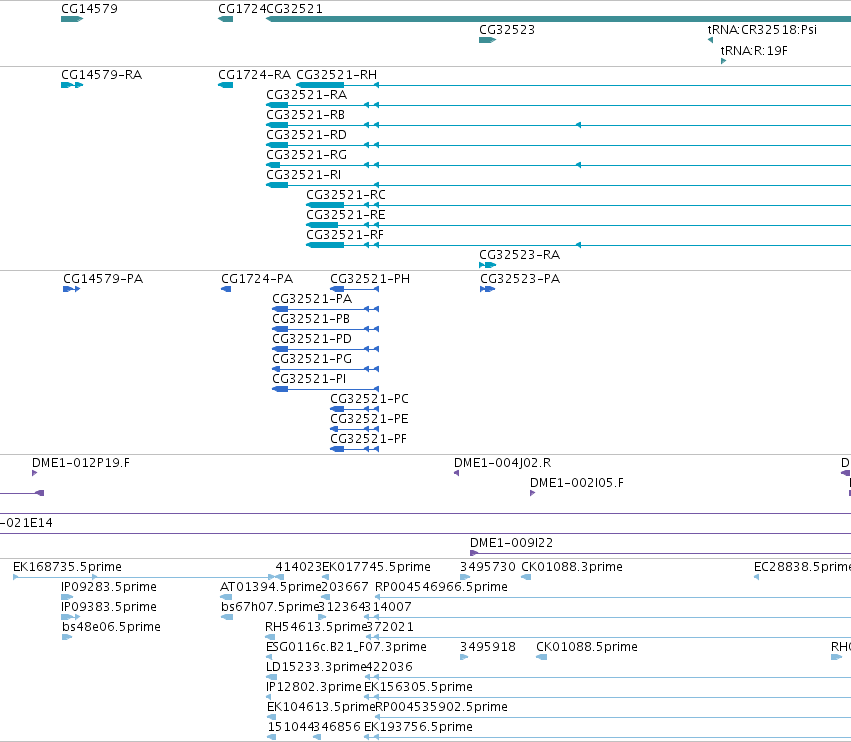Open the EK193756.5prime EST label
This screenshot has height=742, width=851.
click(418, 726)
